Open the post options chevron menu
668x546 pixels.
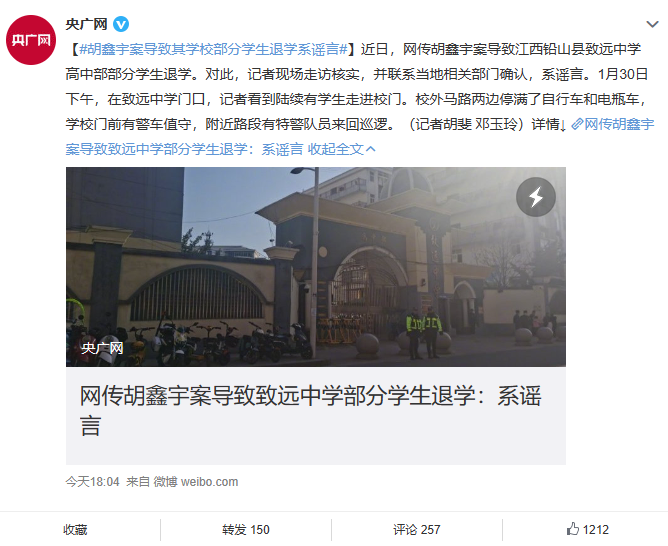(x=652, y=24)
